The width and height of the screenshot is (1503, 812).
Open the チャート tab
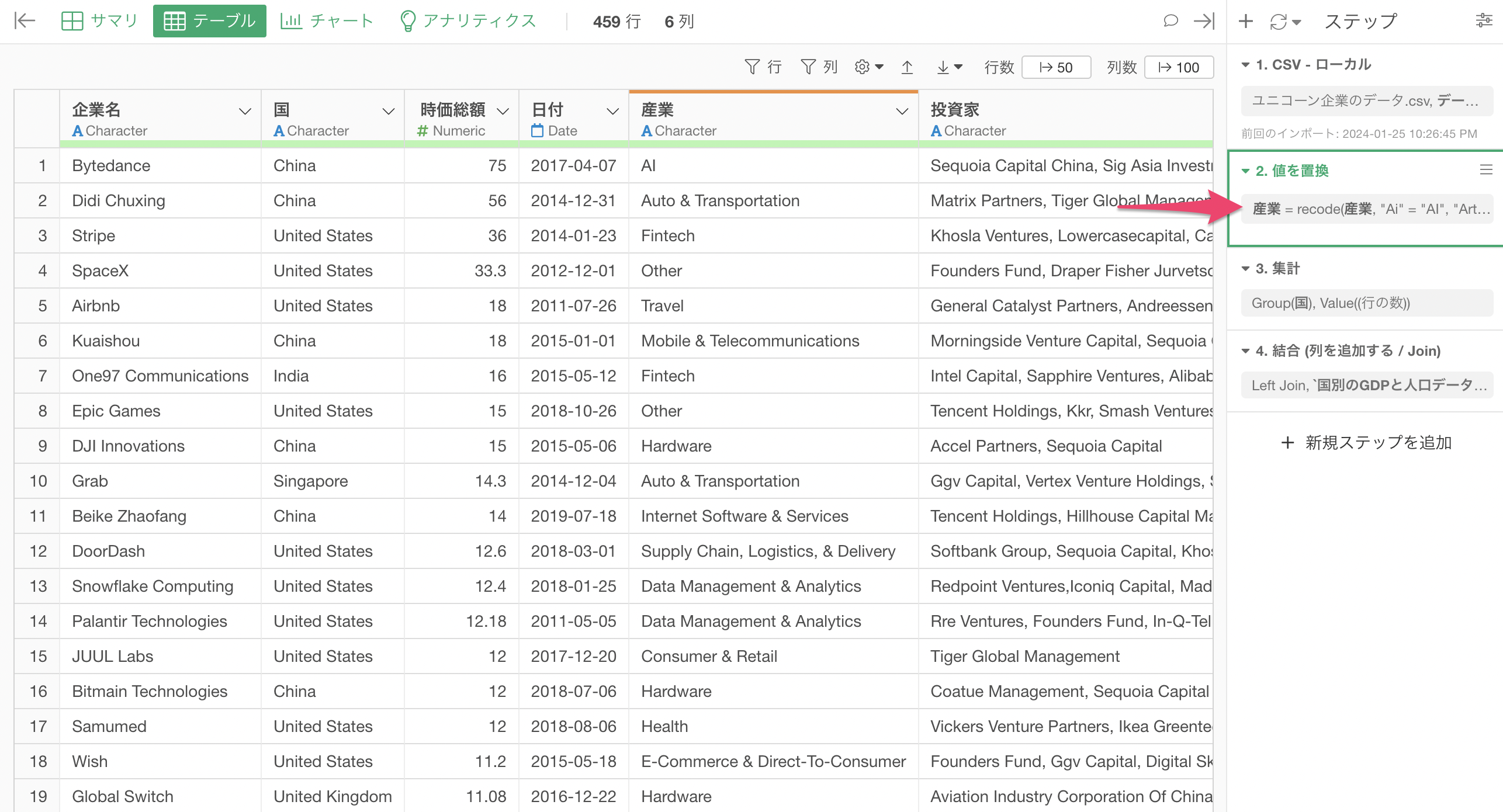click(x=327, y=21)
